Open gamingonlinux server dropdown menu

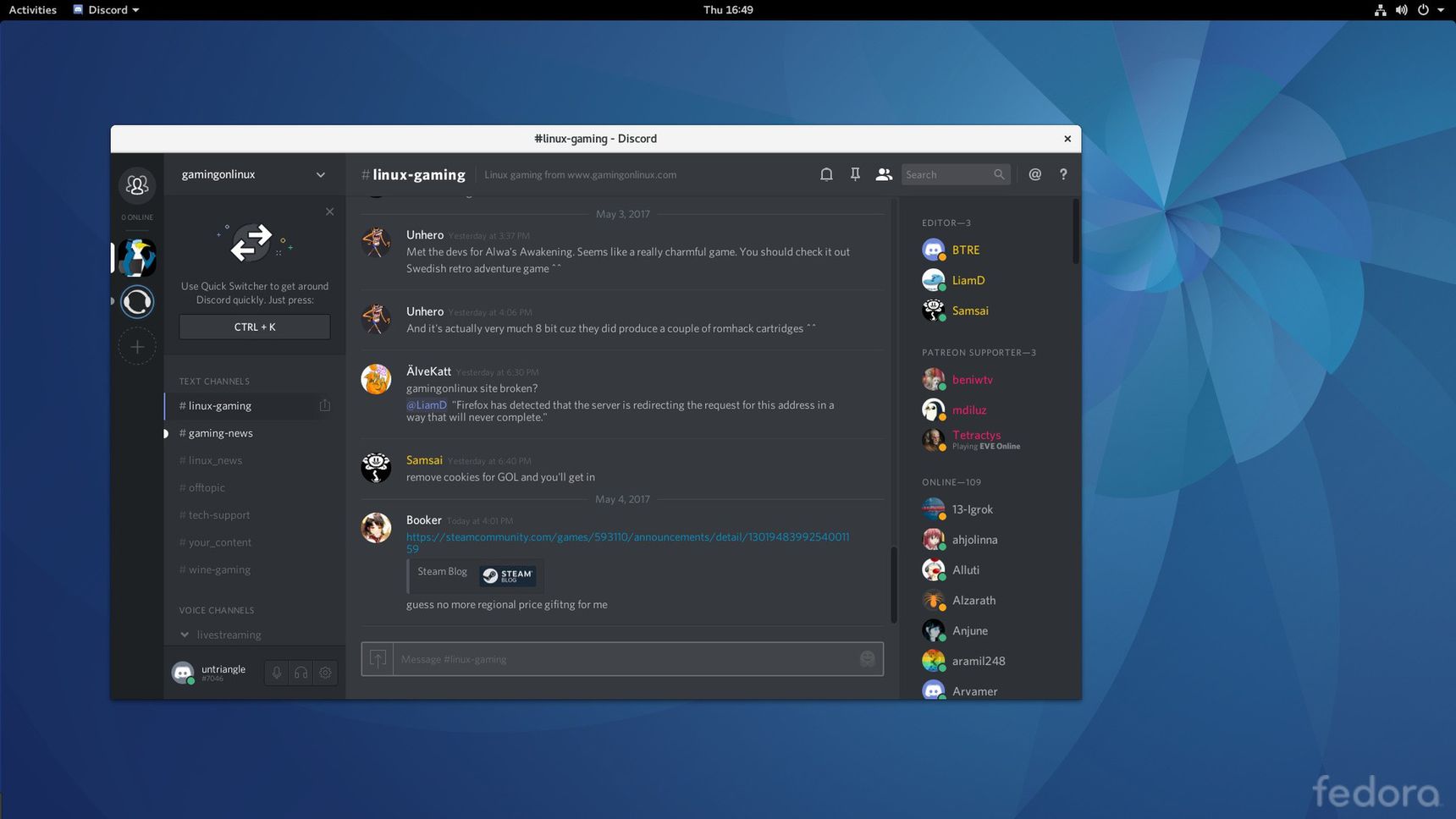pyautogui.click(x=254, y=174)
